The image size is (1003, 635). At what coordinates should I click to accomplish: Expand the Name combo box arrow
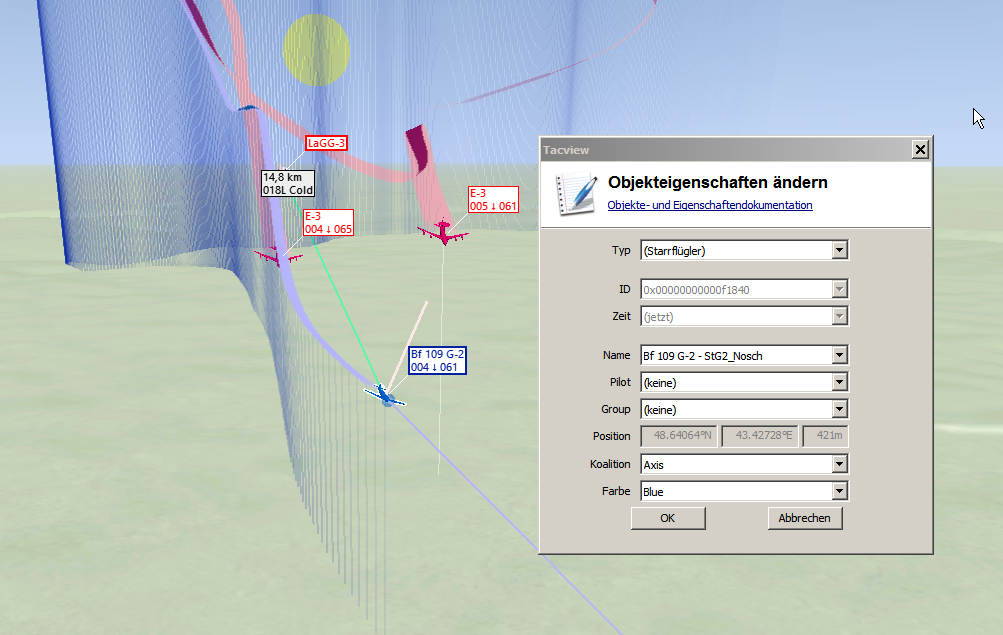pyautogui.click(x=840, y=355)
